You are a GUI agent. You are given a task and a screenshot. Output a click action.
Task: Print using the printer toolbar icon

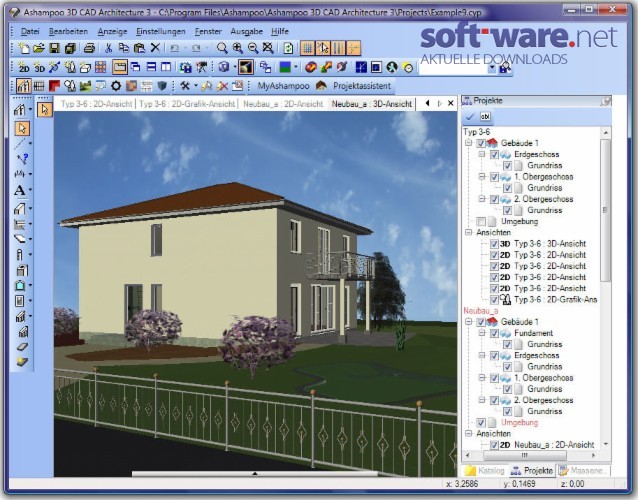[89, 49]
